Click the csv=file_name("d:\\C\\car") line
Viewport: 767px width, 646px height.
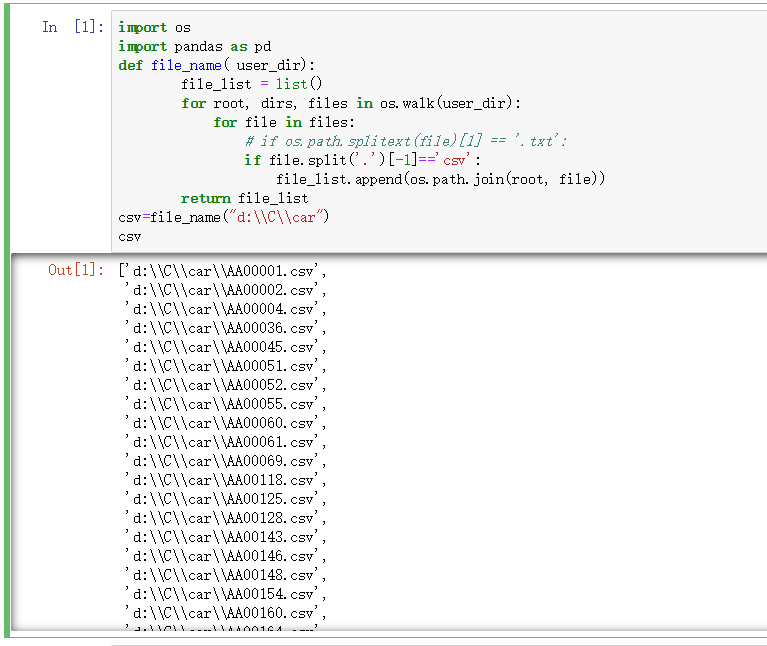pyautogui.click(x=224, y=217)
